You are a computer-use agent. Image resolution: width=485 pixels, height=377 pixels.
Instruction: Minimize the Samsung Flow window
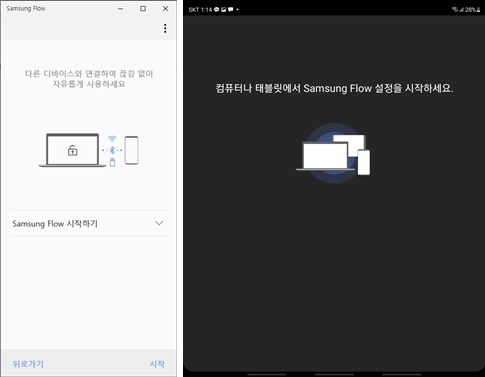coord(121,9)
